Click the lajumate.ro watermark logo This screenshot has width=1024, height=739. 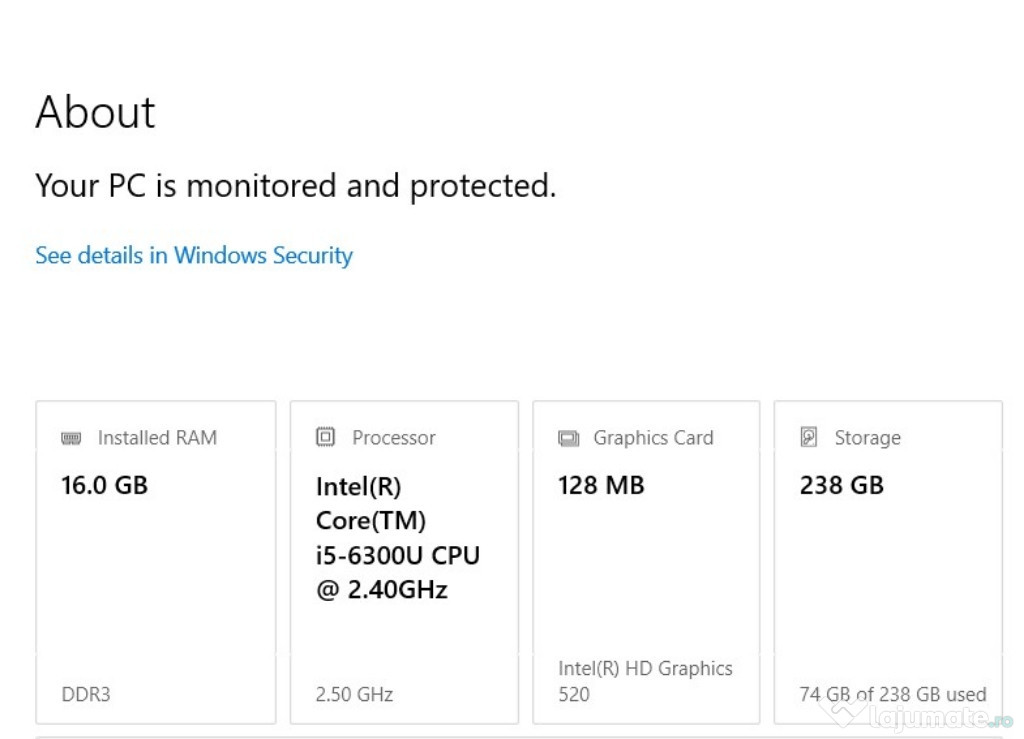point(914,716)
